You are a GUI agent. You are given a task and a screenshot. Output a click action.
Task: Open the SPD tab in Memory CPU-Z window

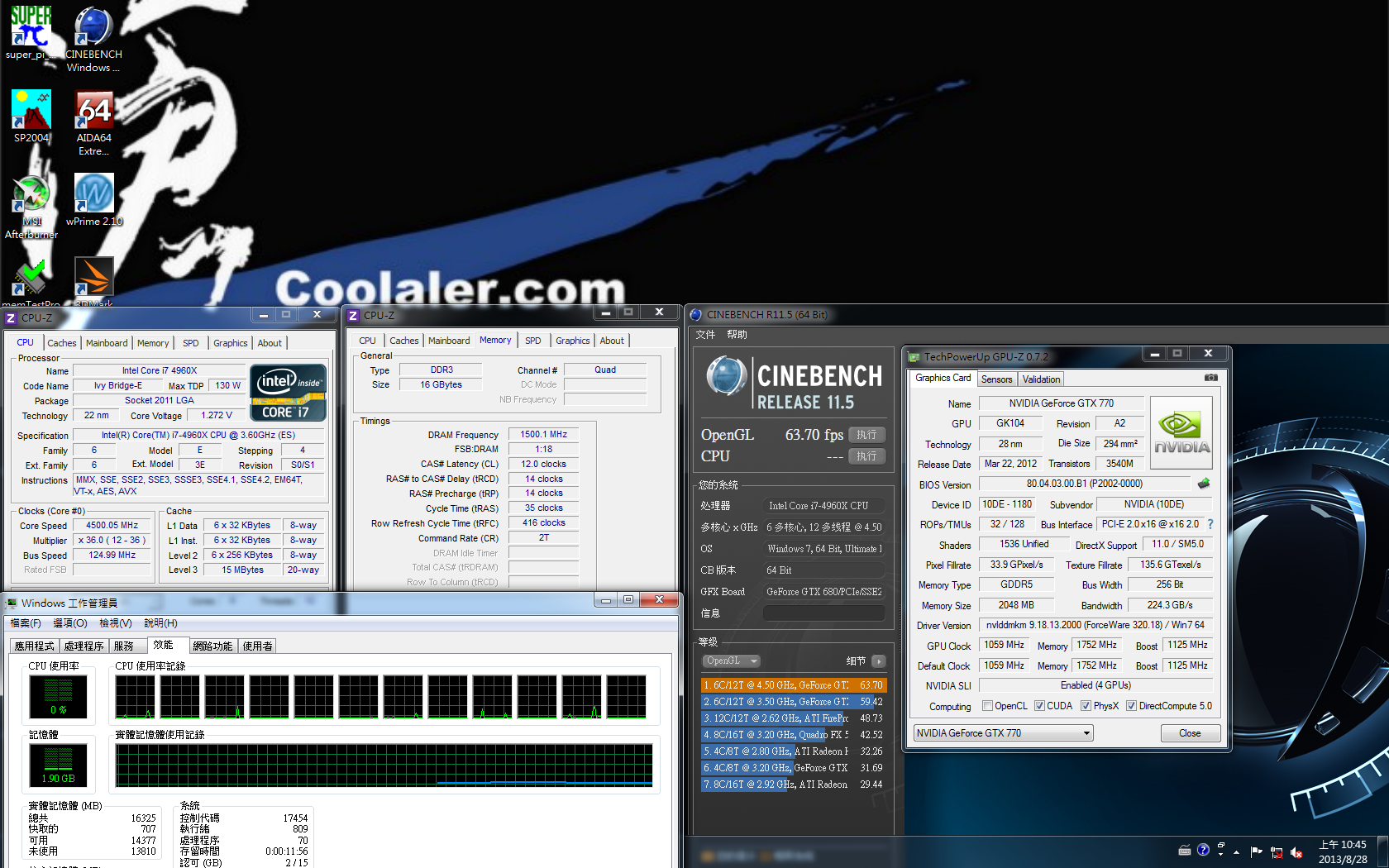point(532,341)
